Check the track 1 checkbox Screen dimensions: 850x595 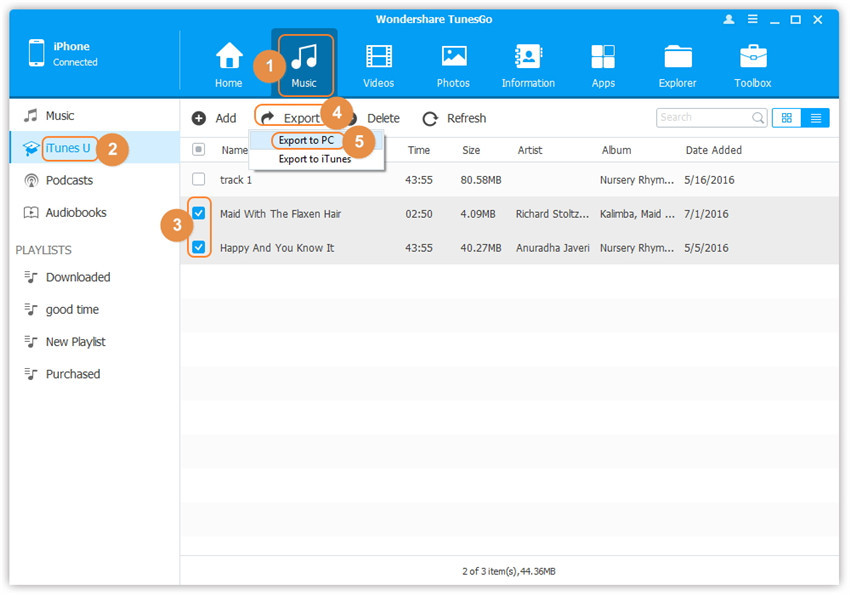click(x=198, y=179)
